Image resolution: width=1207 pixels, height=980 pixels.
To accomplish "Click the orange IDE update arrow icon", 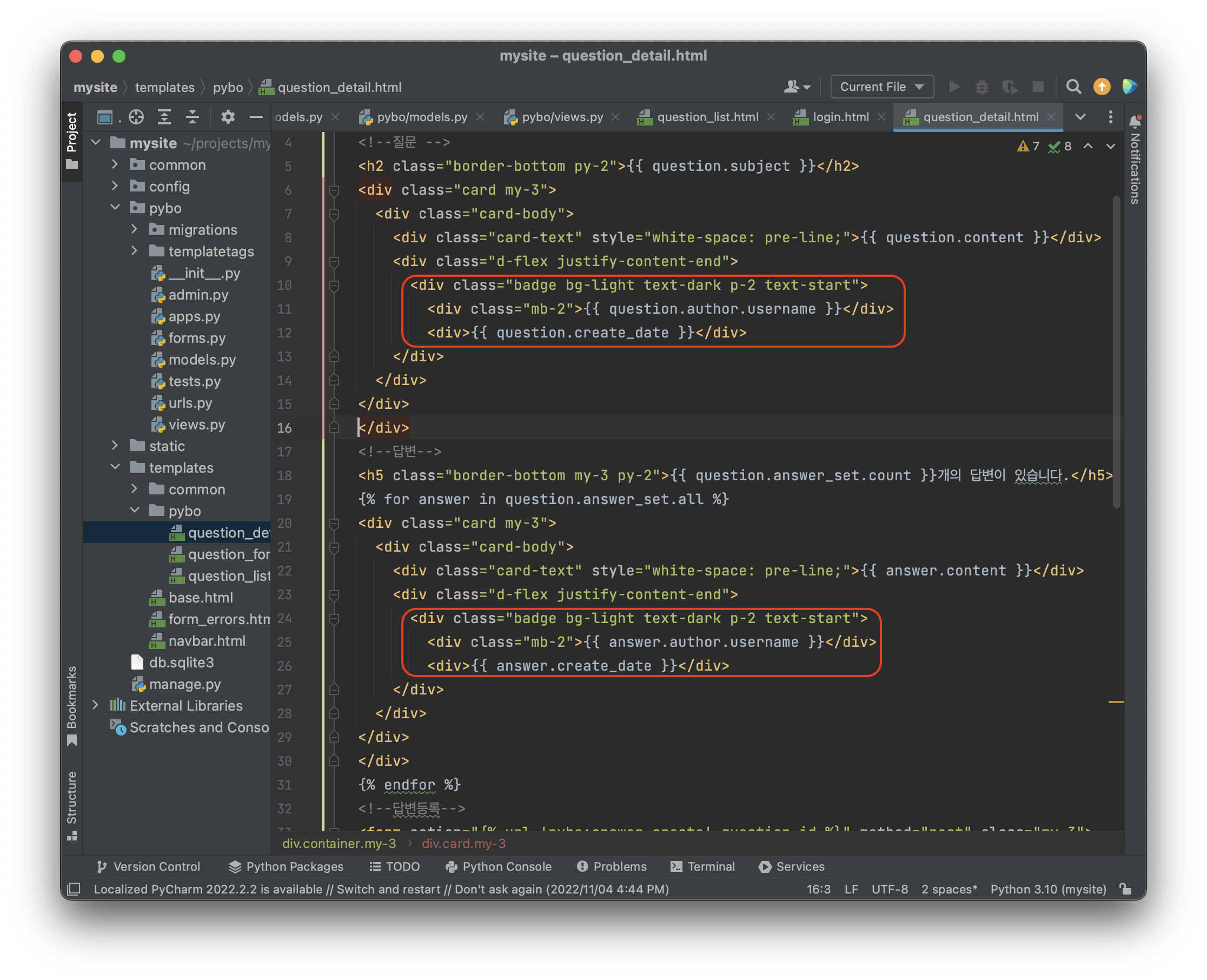I will point(1102,87).
